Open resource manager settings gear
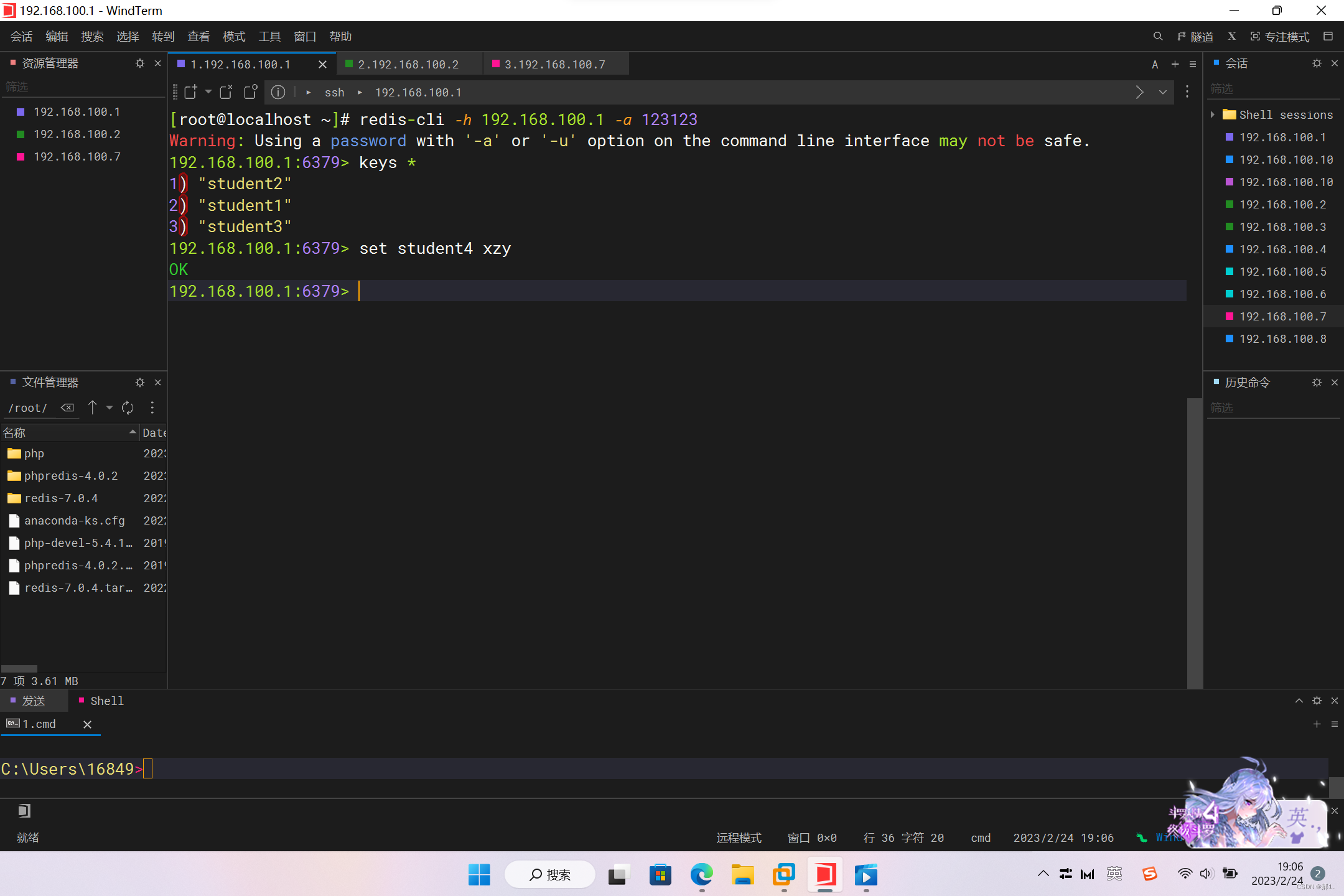1344x896 pixels. tap(140, 63)
